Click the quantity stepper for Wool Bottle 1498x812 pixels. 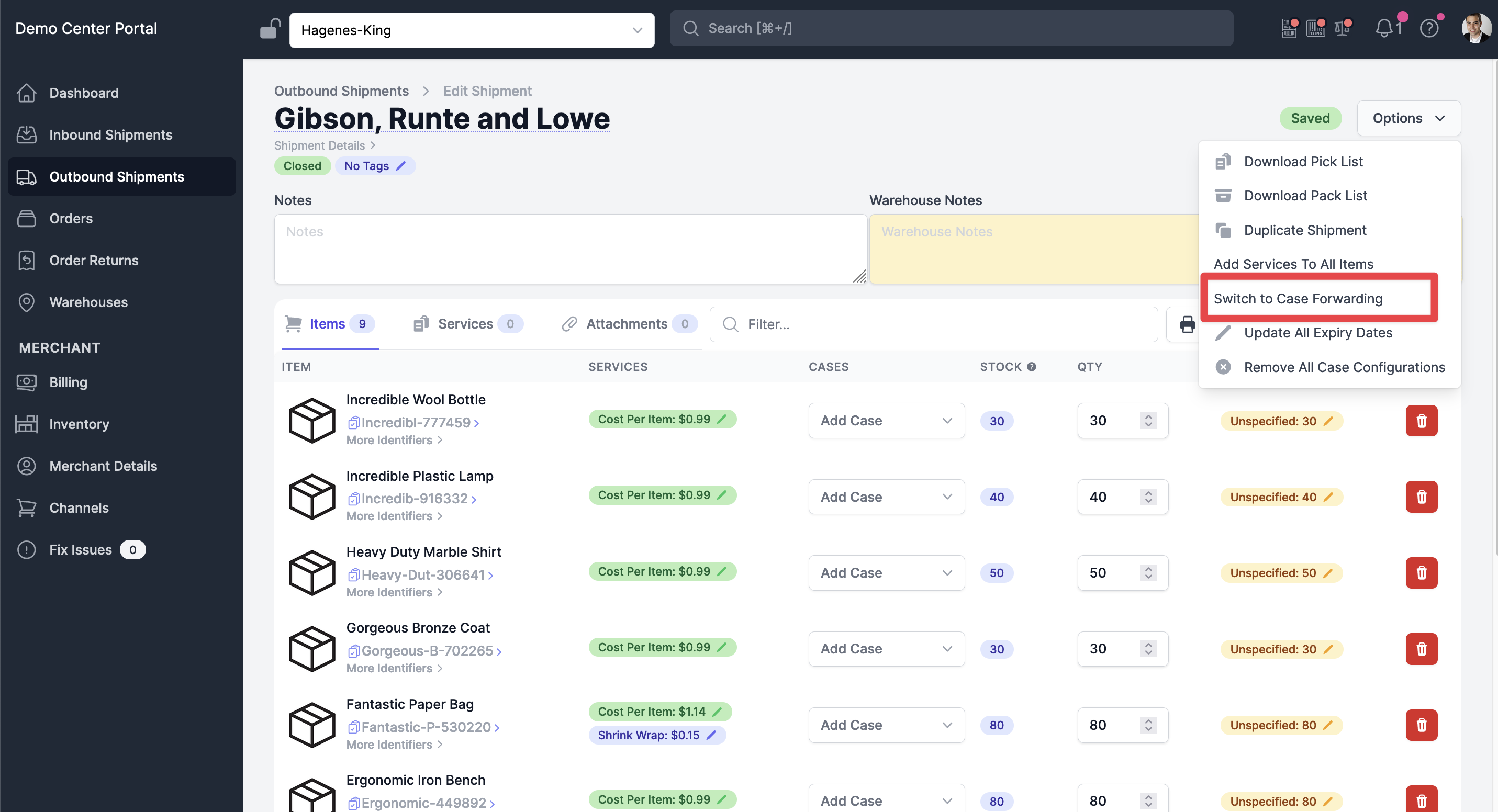coord(1148,421)
